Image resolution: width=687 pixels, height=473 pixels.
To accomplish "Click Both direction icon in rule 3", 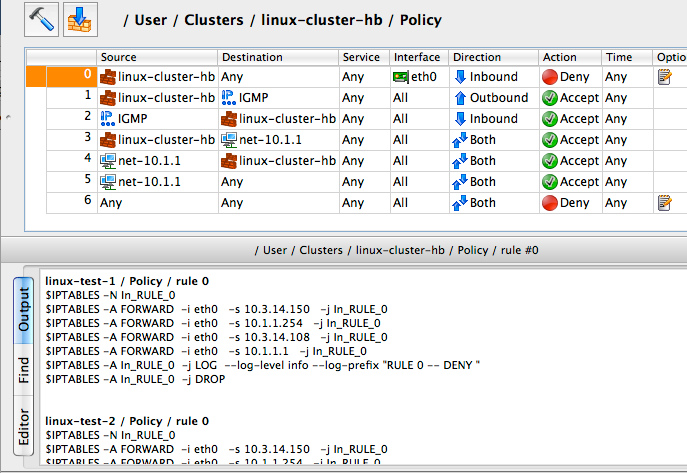I will [460, 140].
